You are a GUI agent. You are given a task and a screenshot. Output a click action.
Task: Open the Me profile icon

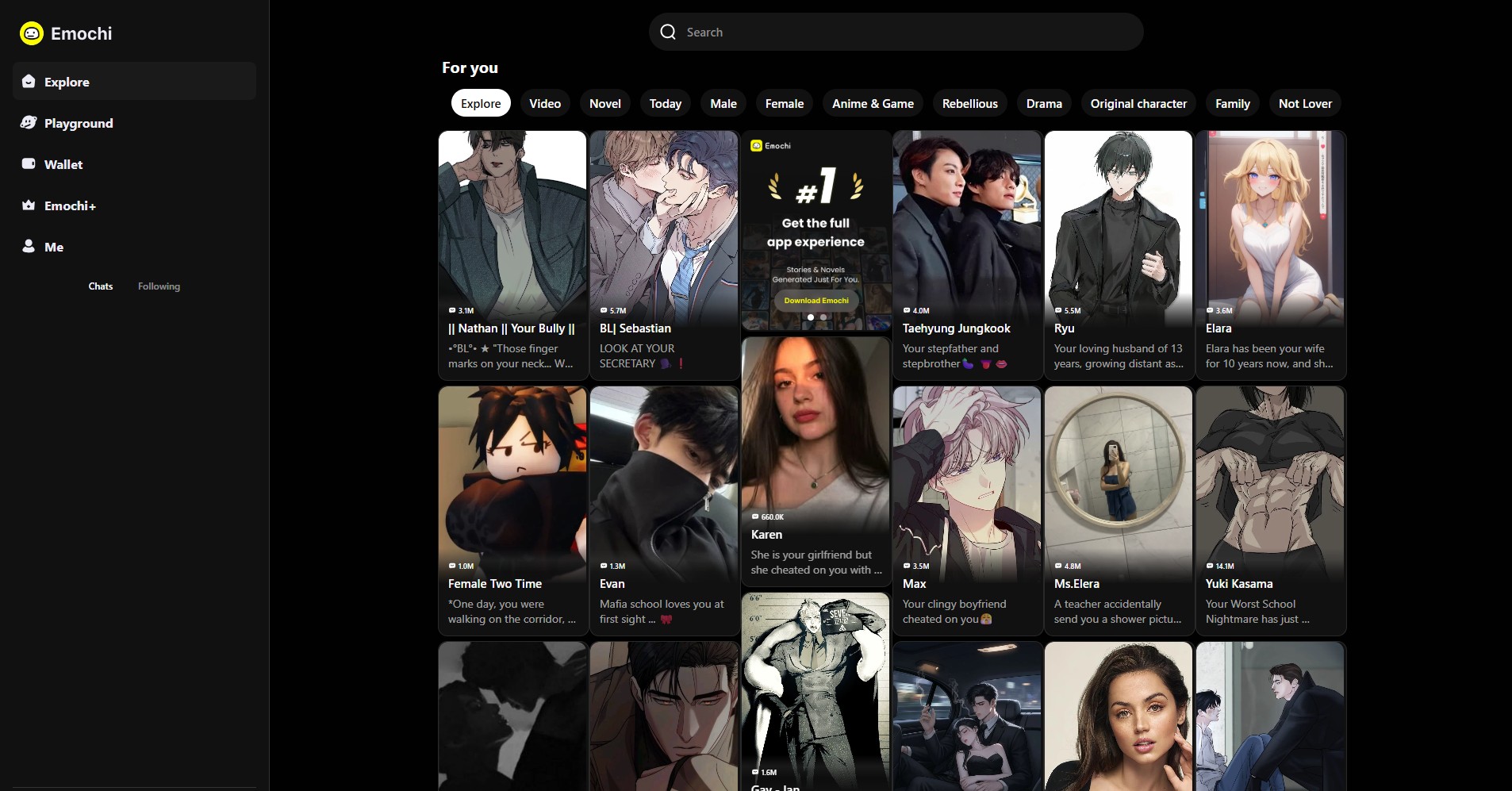pyautogui.click(x=29, y=247)
